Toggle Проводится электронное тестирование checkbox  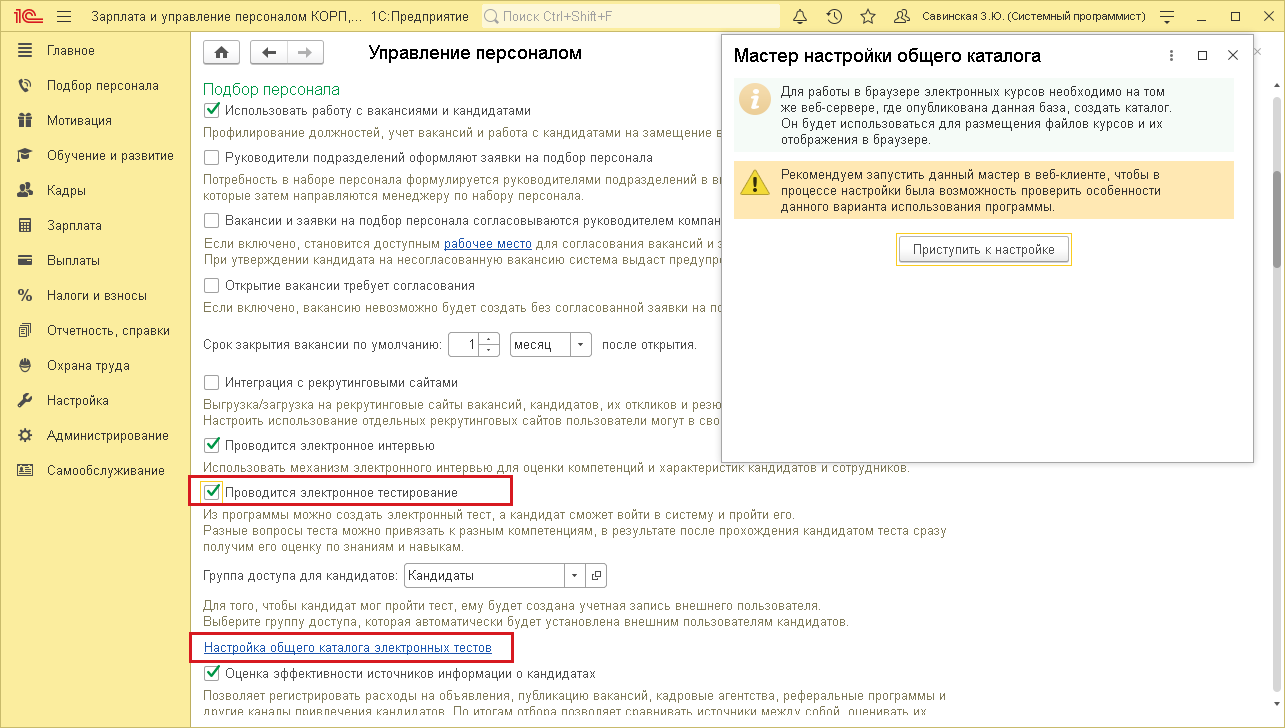click(x=211, y=492)
